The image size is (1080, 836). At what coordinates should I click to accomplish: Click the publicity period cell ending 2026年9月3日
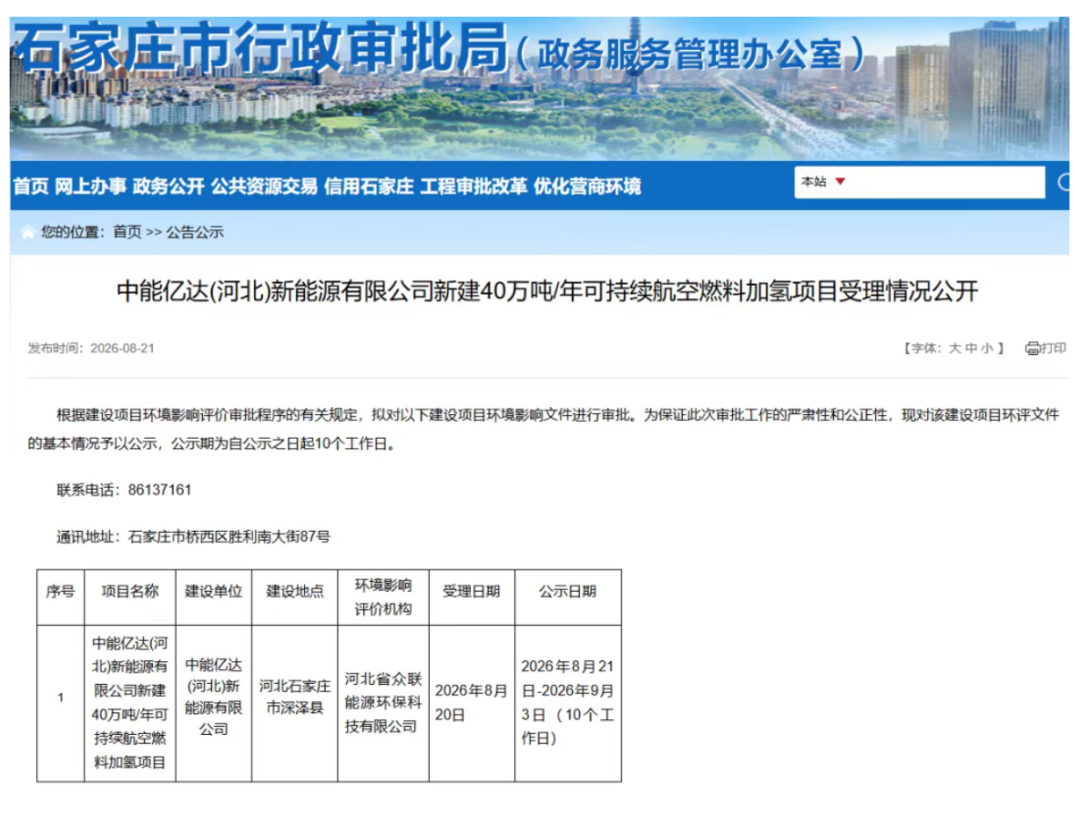568,702
